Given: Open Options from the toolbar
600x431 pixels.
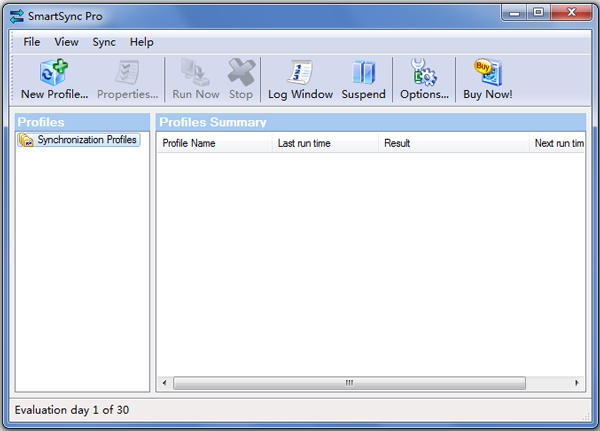Looking at the screenshot, I should click(x=424, y=79).
